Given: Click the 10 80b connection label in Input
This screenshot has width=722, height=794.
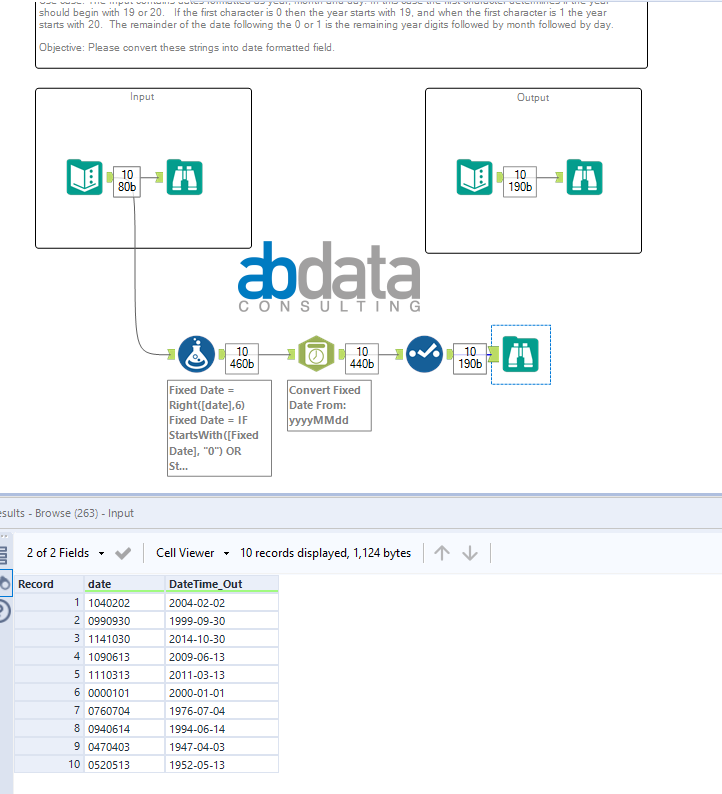Looking at the screenshot, I should [127, 181].
